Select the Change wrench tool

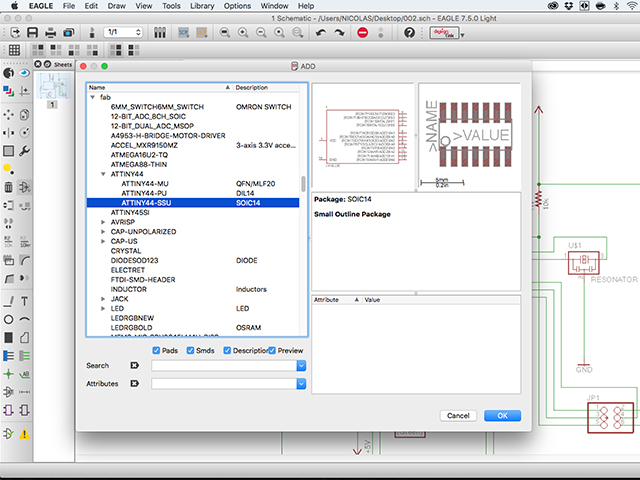[x=24, y=151]
